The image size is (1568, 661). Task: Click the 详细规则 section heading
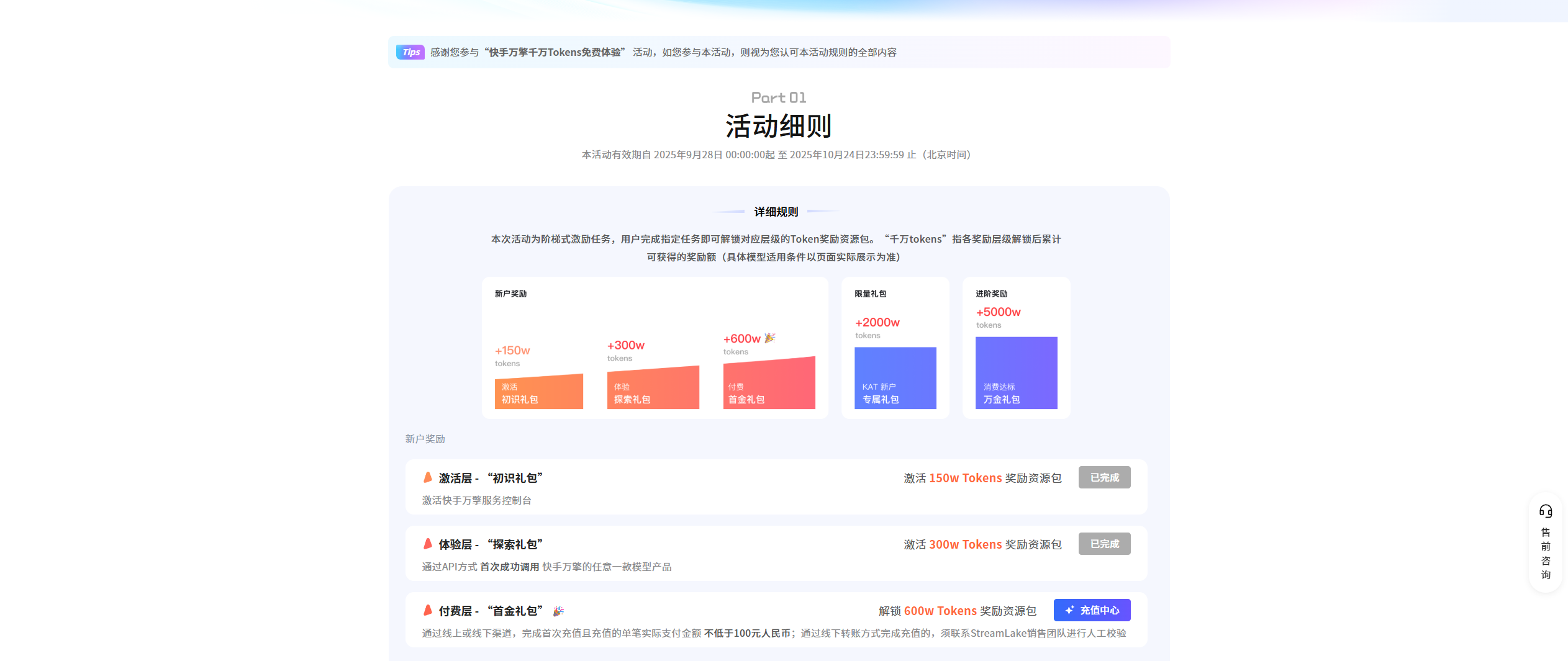pos(776,212)
